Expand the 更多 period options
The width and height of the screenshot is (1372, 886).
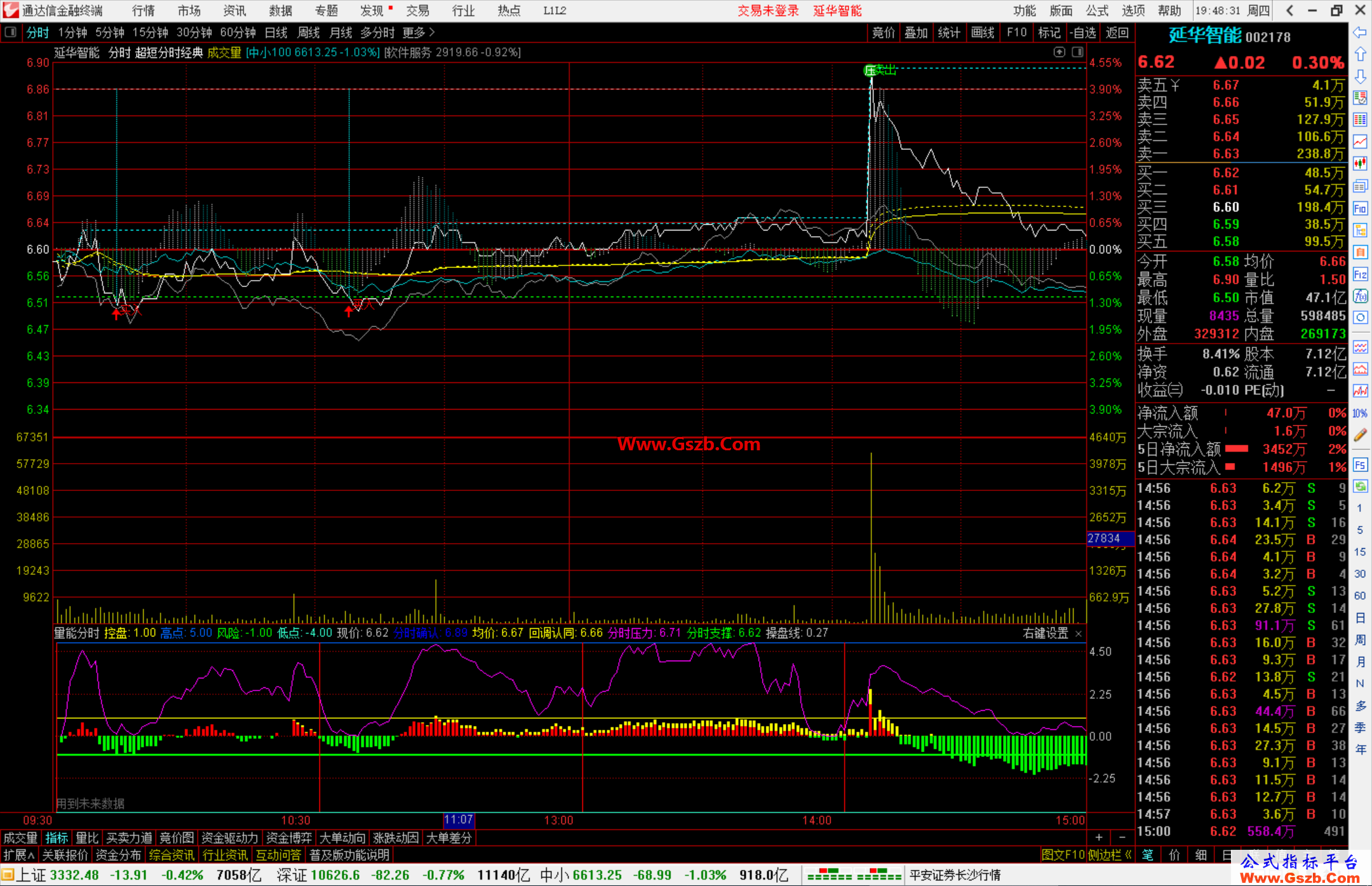point(419,32)
